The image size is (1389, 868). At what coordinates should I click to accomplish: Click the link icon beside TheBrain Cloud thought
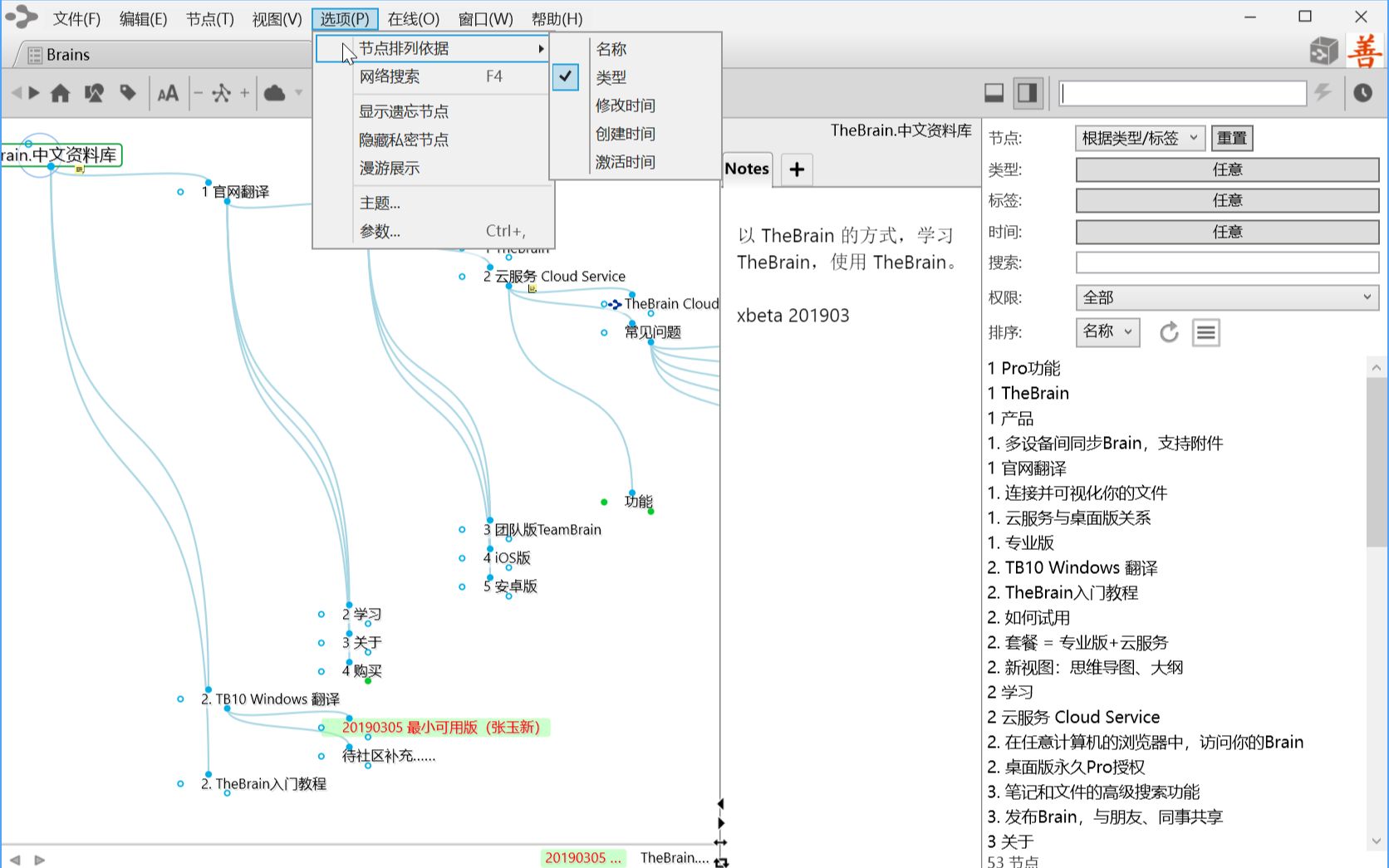[x=615, y=305]
